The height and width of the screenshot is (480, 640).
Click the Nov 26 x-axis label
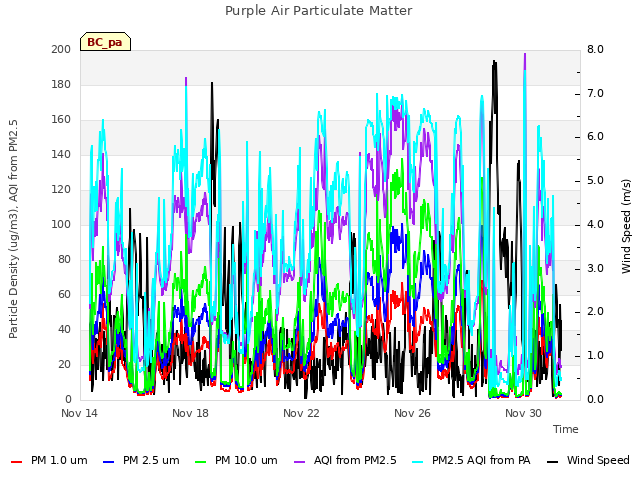412,413
